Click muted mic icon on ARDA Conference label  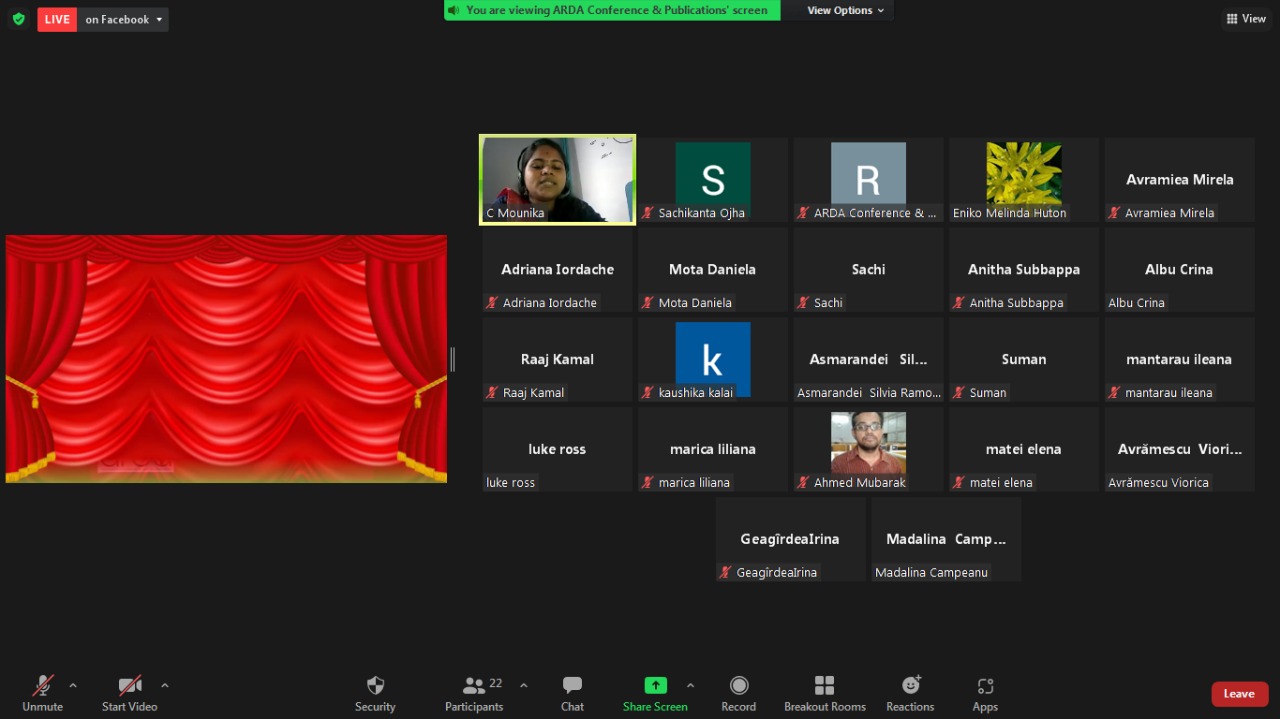click(803, 213)
